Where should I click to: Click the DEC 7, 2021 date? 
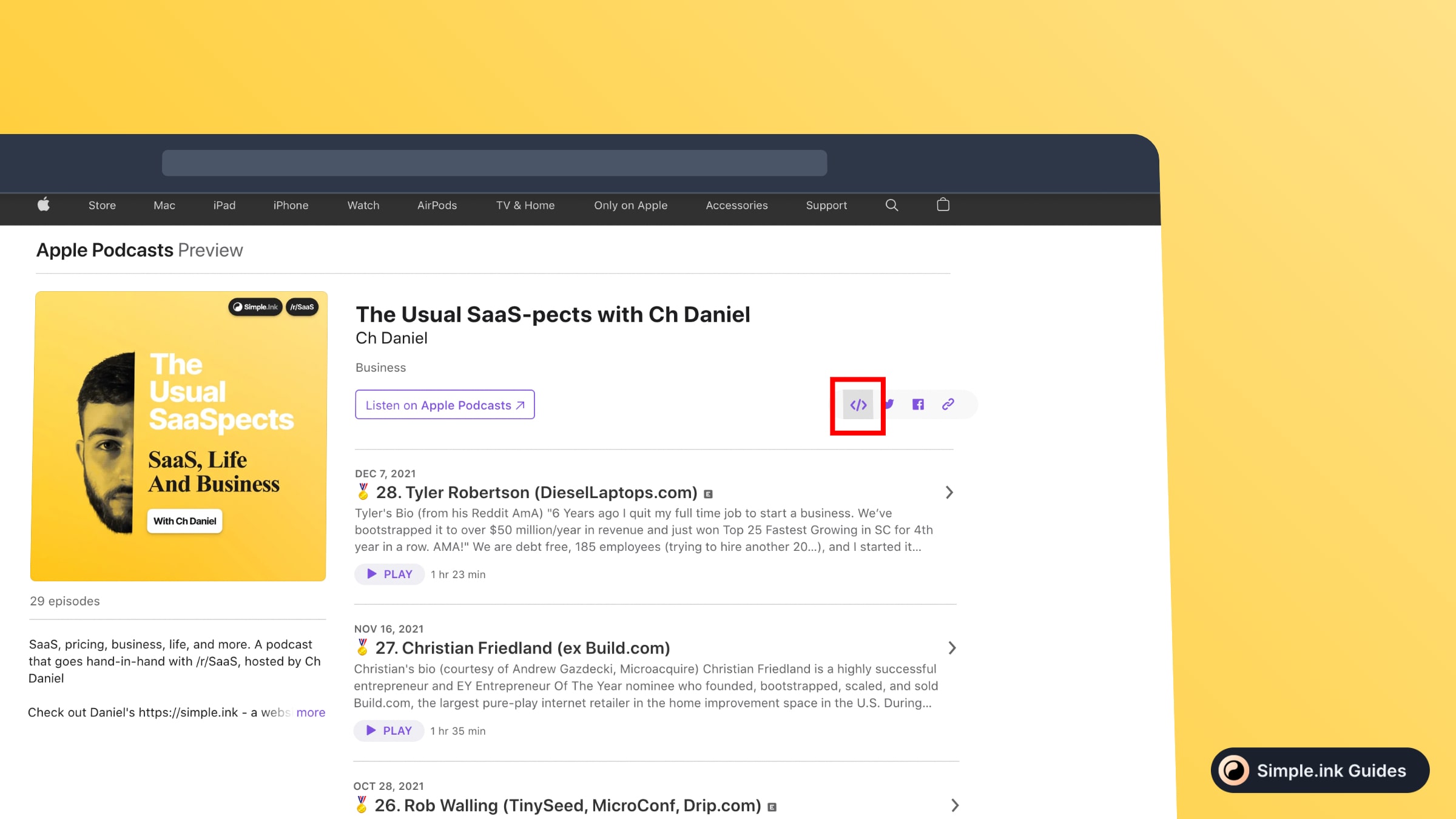(385, 474)
